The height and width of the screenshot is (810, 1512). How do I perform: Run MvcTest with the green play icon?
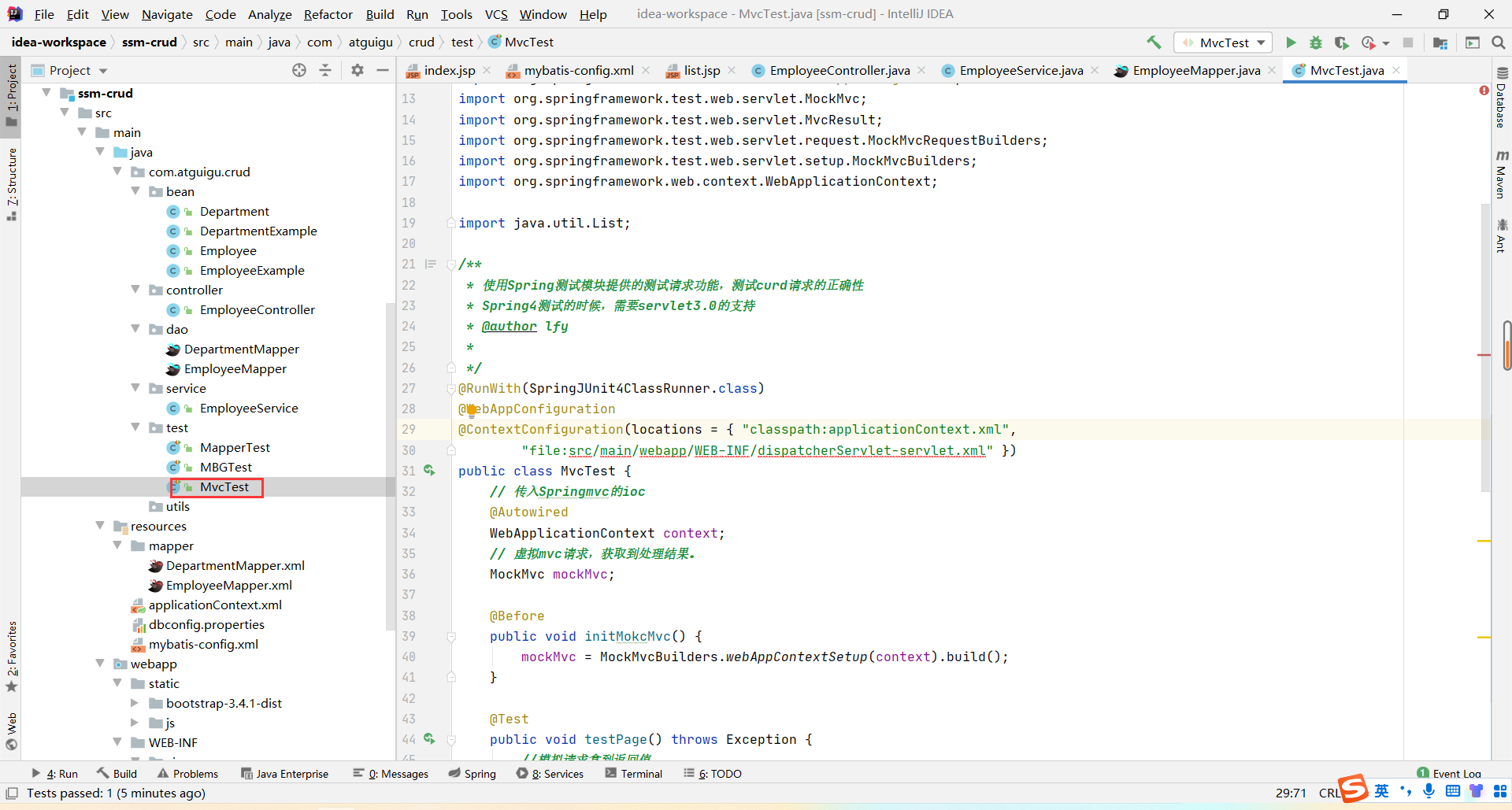(x=1291, y=43)
